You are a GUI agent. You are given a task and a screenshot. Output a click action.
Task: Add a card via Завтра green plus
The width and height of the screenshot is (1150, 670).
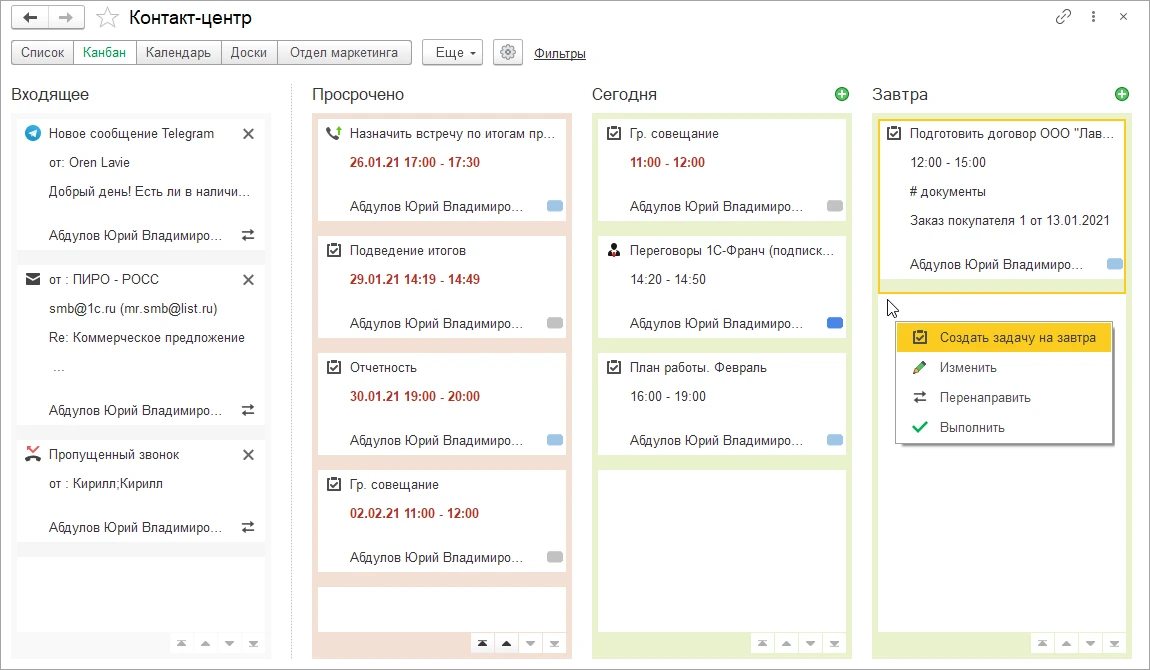coord(1122,94)
